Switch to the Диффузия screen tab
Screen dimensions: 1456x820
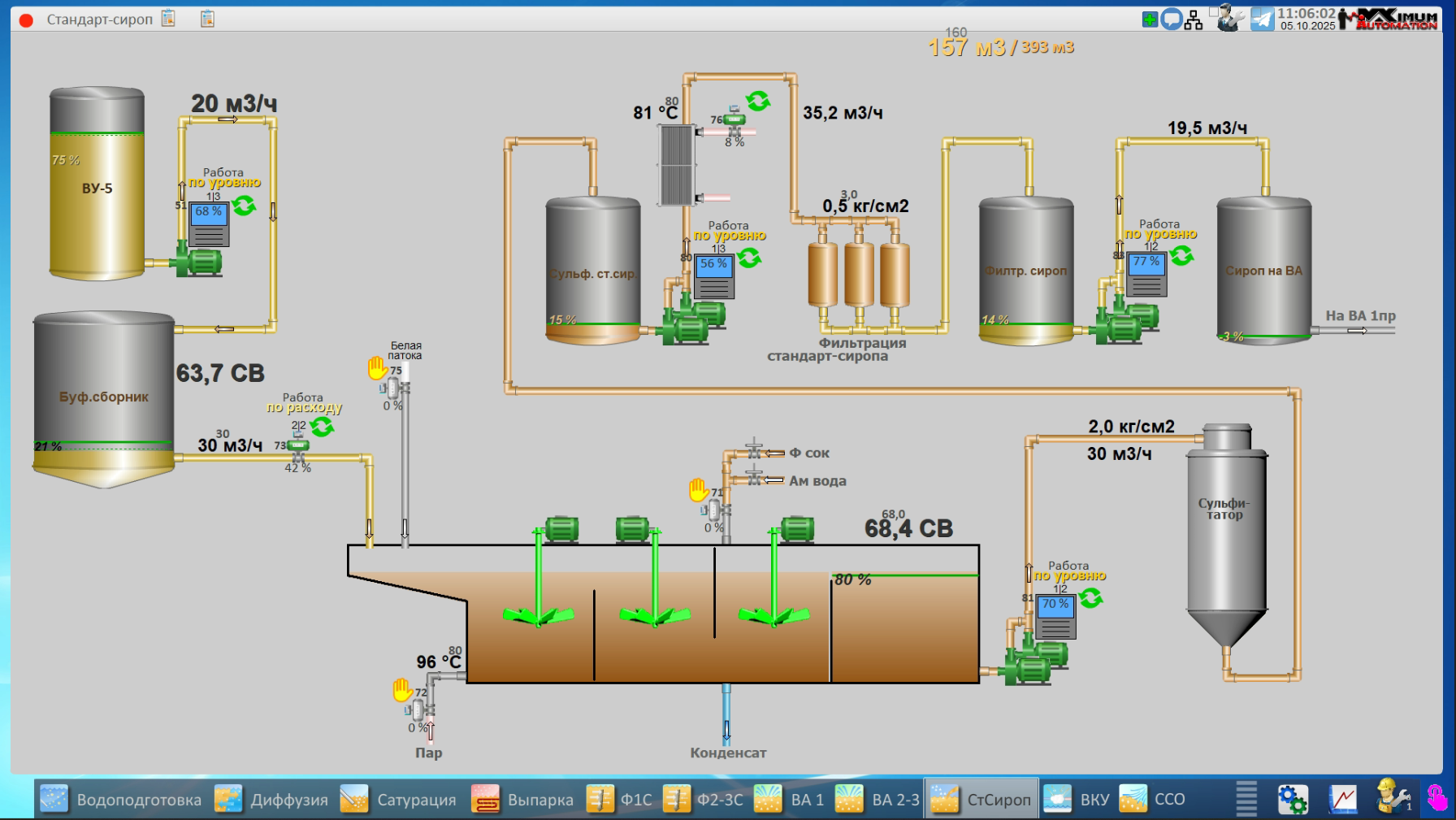pos(272,800)
